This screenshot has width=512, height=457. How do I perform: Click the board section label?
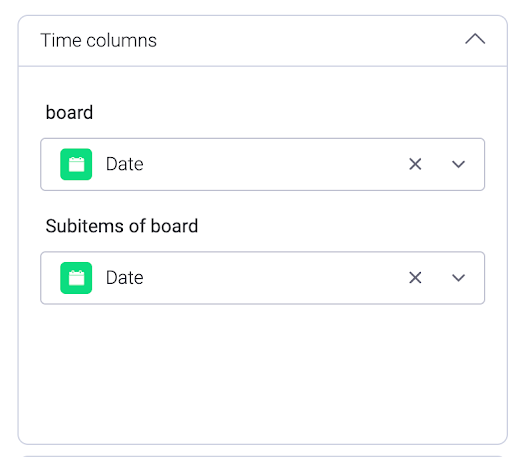[69, 112]
